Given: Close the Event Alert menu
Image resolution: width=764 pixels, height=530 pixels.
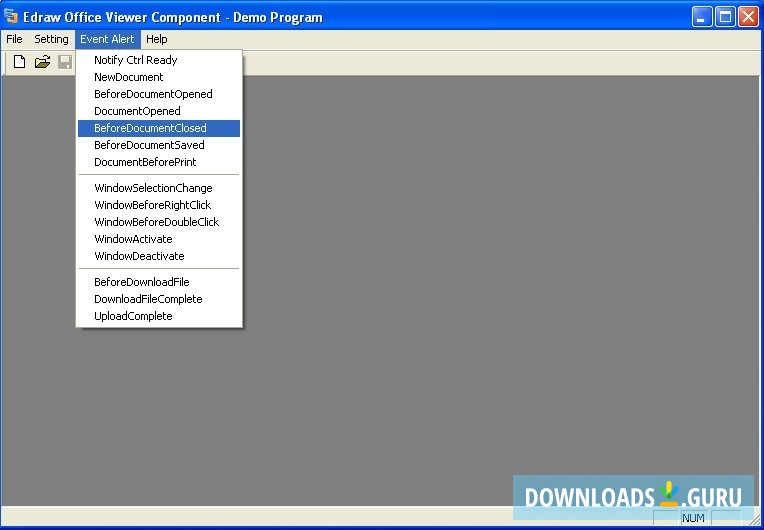Looking at the screenshot, I should (107, 39).
